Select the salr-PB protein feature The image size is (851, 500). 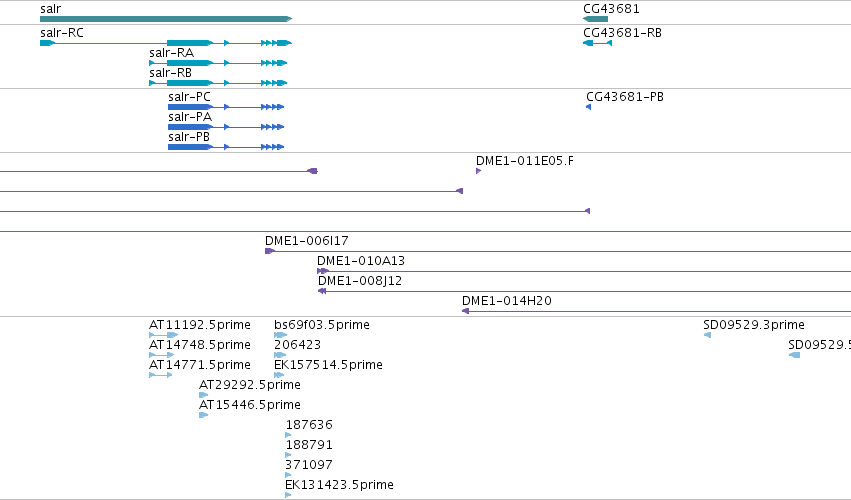pyautogui.click(x=226, y=147)
